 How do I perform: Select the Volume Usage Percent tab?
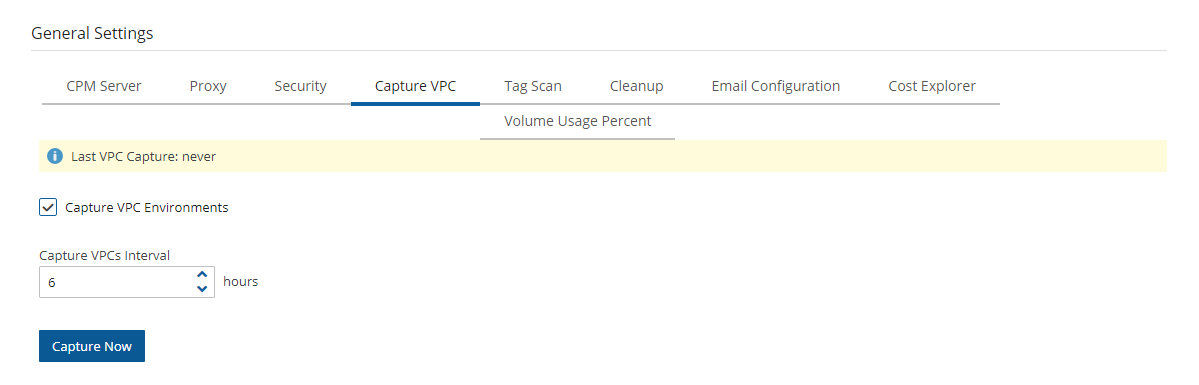(x=577, y=121)
